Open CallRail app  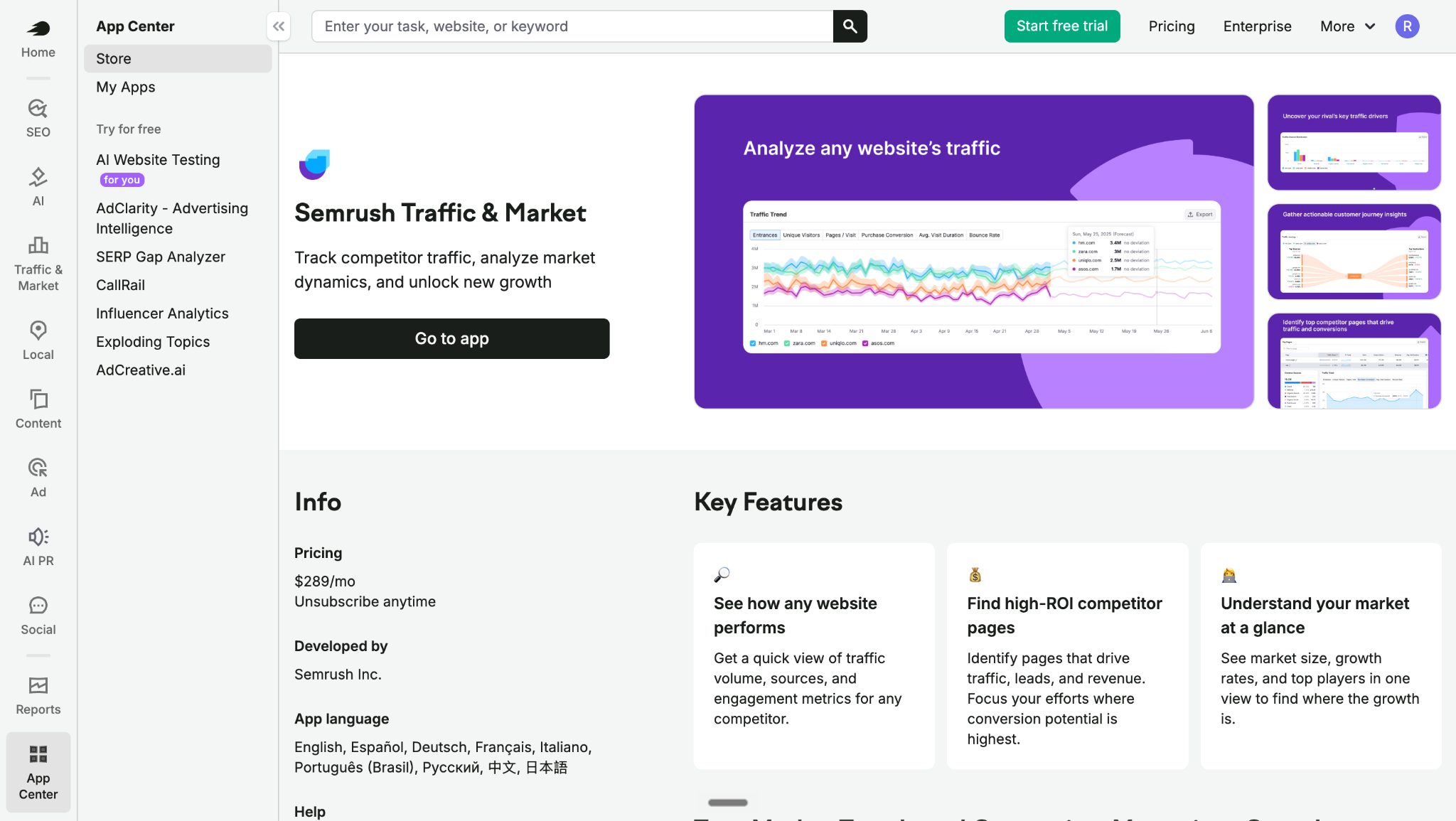(120, 285)
